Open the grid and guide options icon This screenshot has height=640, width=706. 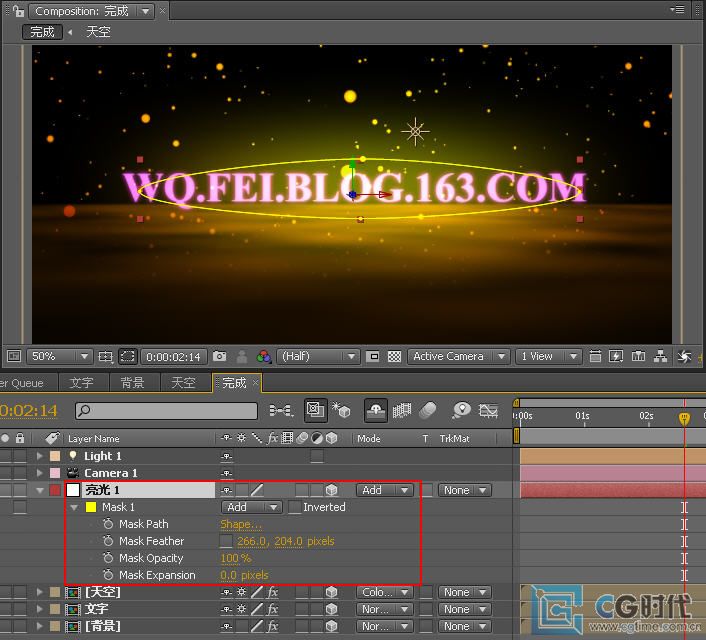(105, 357)
